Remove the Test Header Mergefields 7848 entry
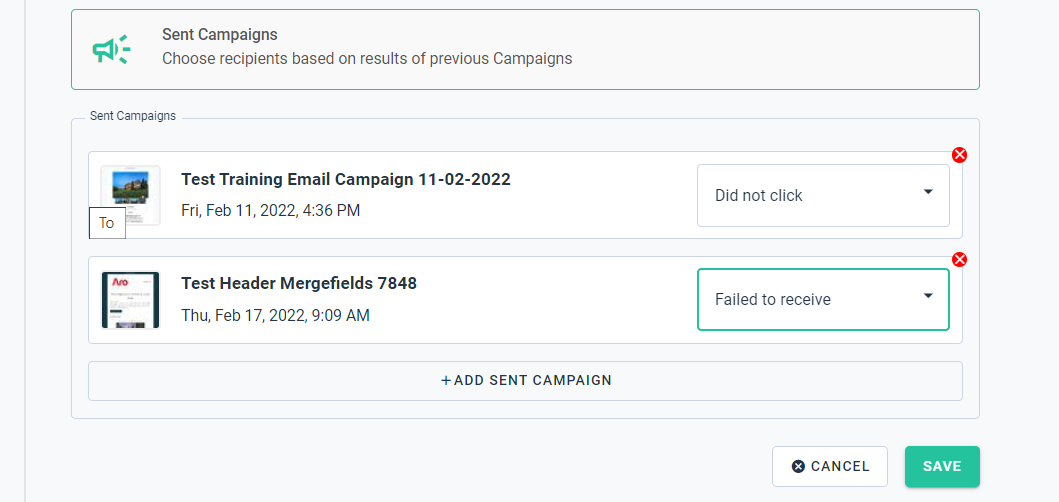This screenshot has width=1059, height=502. [x=959, y=259]
